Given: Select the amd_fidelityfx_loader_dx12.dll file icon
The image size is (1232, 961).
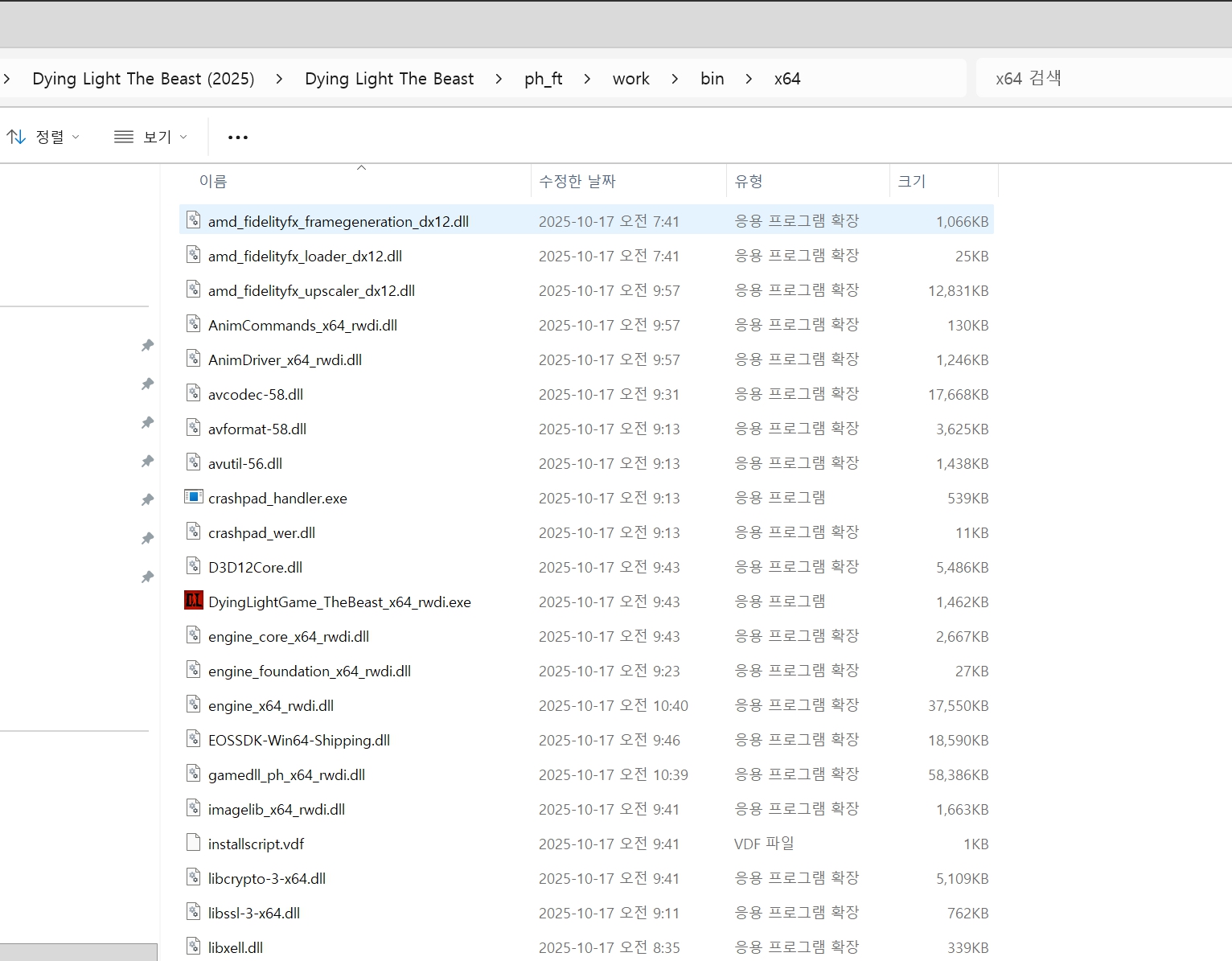Looking at the screenshot, I should click(x=193, y=255).
